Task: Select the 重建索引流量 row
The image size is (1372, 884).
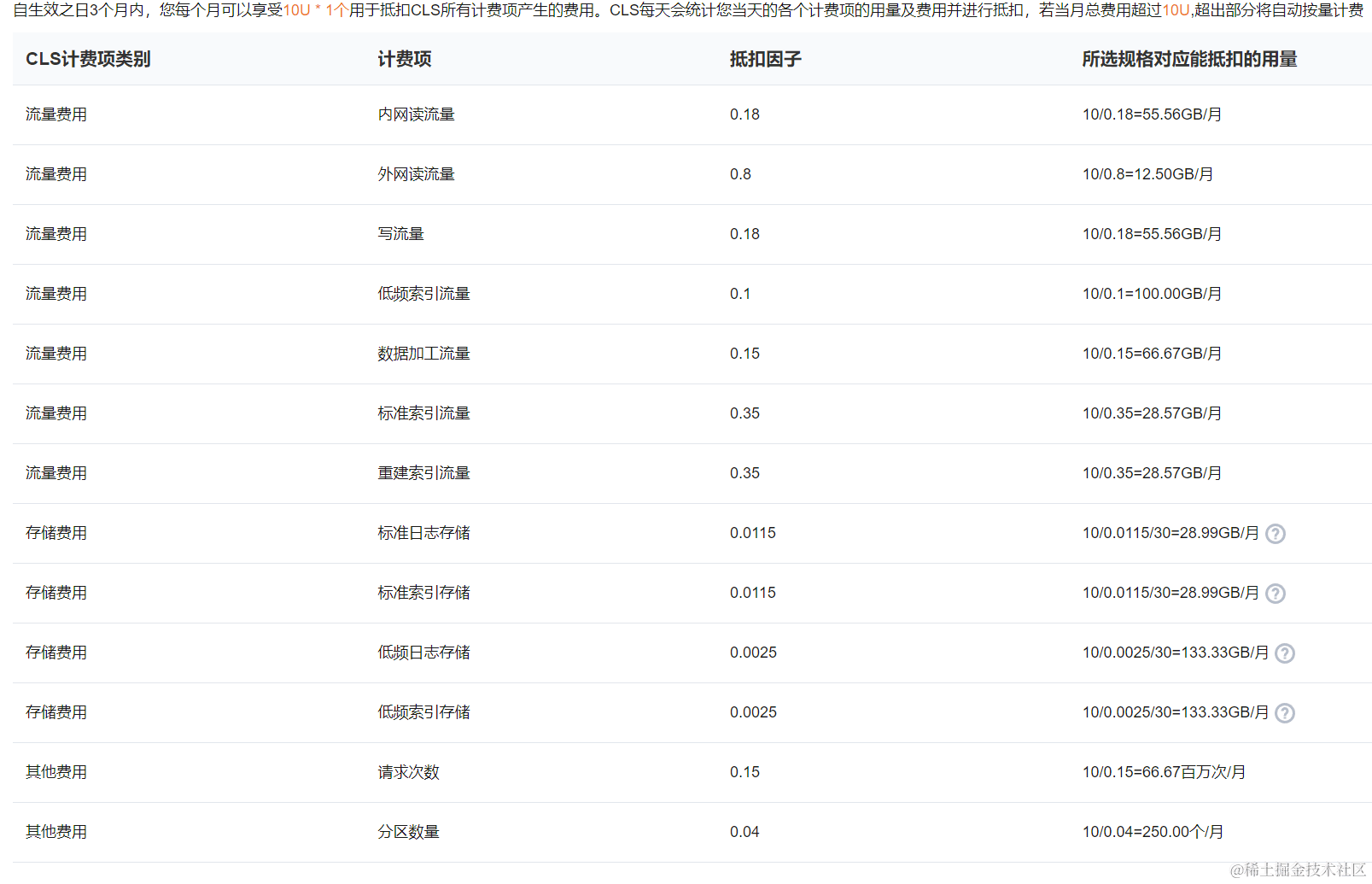Action: [423, 472]
